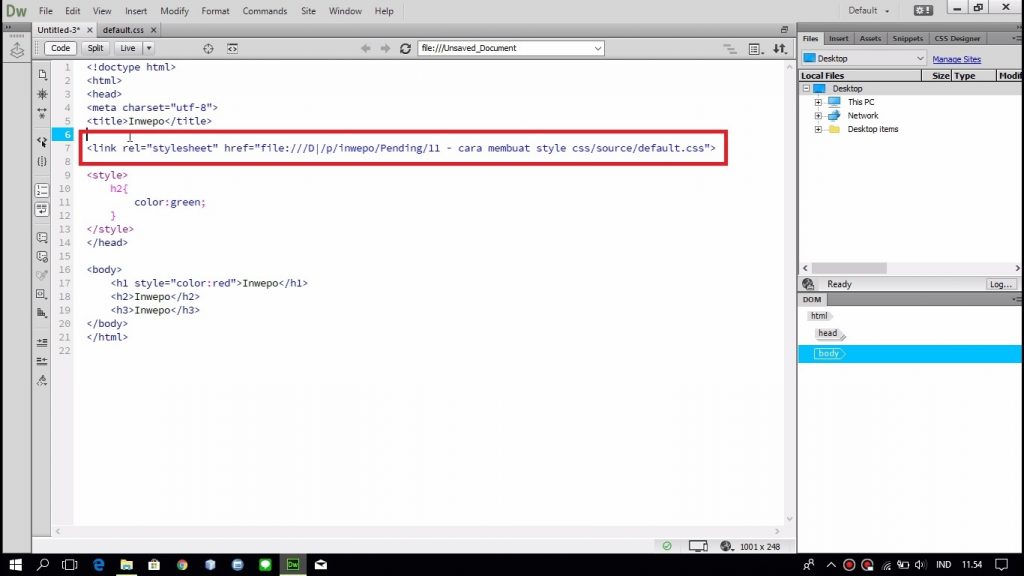The image size is (1024, 576).
Task: Expand the Network tree node
Action: click(x=818, y=116)
